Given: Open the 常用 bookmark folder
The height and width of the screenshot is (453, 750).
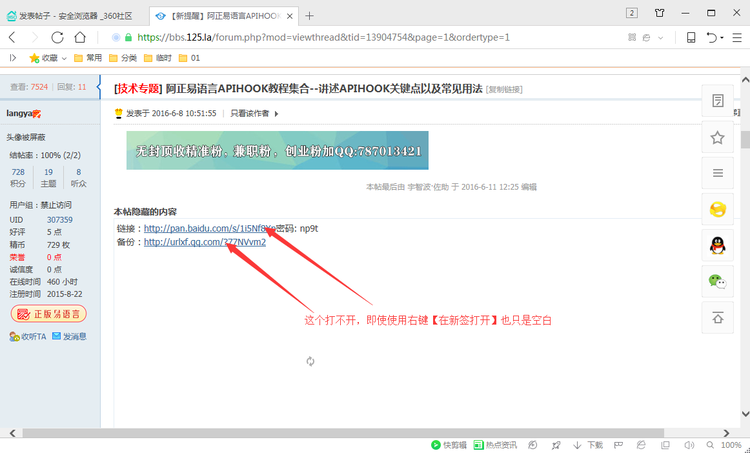Looking at the screenshot, I should [88, 58].
